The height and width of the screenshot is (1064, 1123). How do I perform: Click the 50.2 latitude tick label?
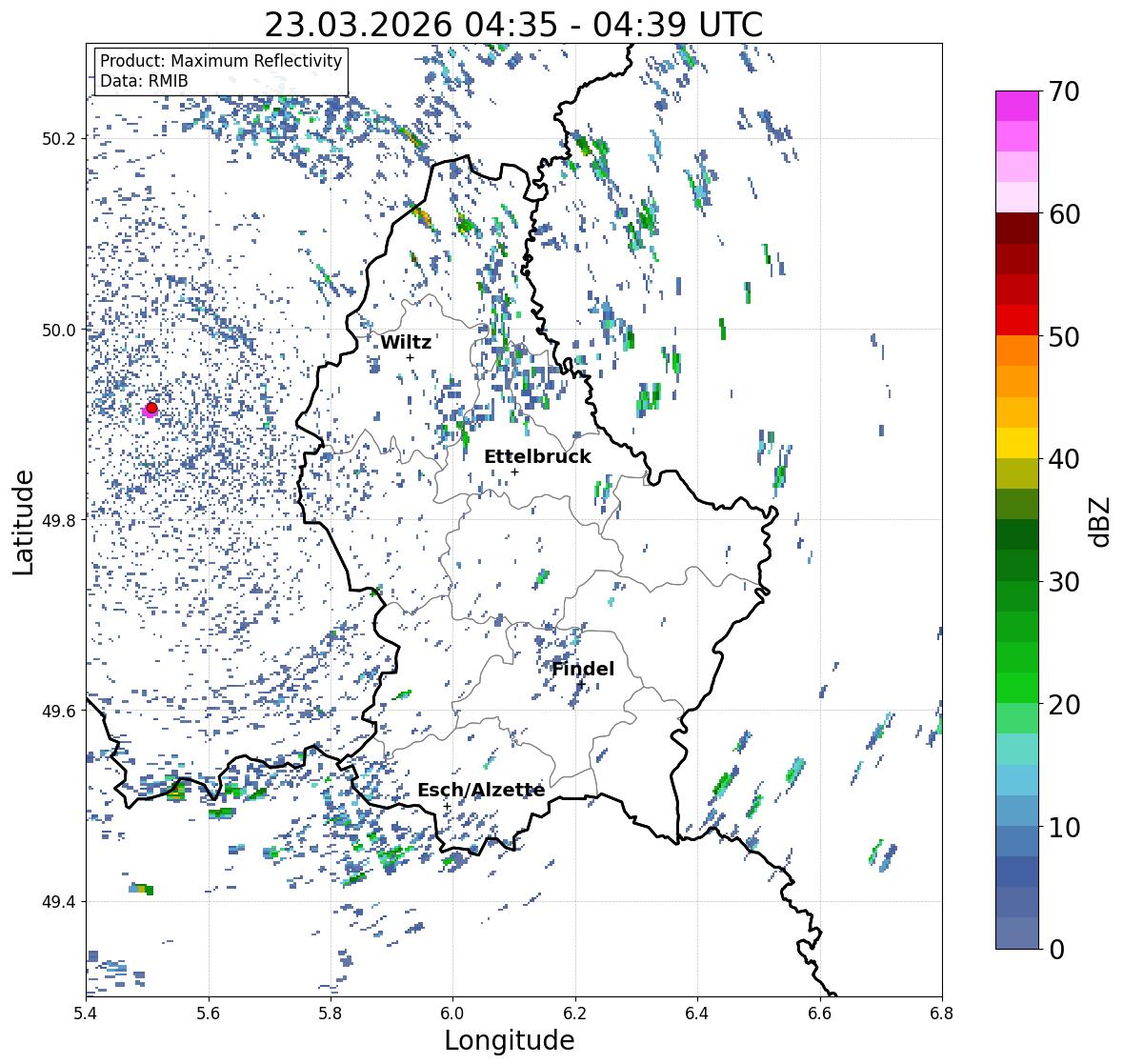click(59, 139)
